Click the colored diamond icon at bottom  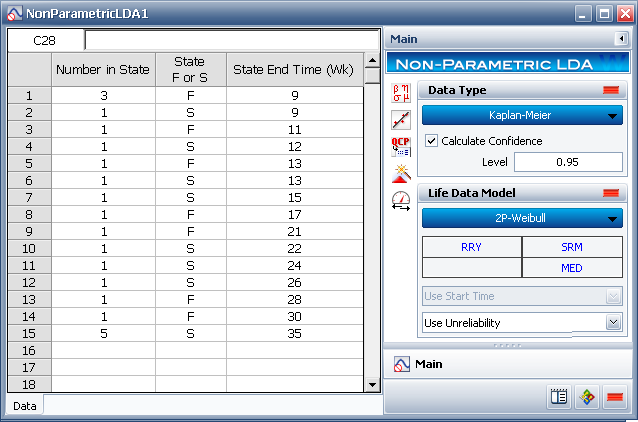pos(588,396)
